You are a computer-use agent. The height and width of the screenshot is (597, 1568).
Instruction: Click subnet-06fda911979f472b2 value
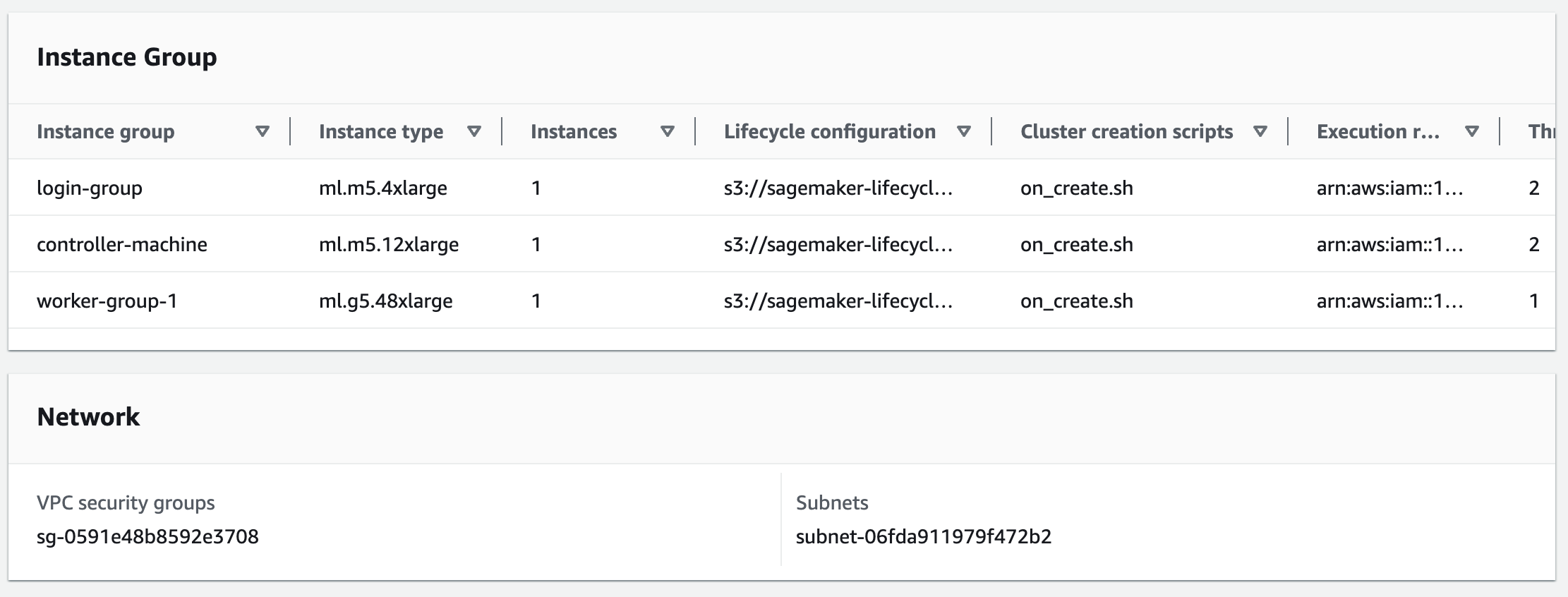pyautogui.click(x=923, y=536)
